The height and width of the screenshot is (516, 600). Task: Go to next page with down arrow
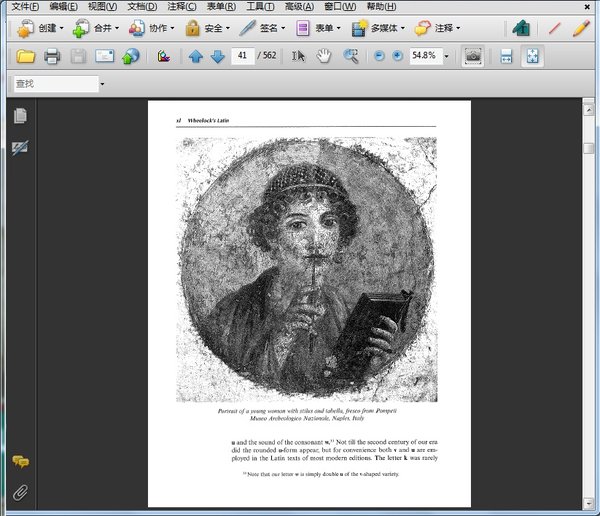[x=217, y=56]
